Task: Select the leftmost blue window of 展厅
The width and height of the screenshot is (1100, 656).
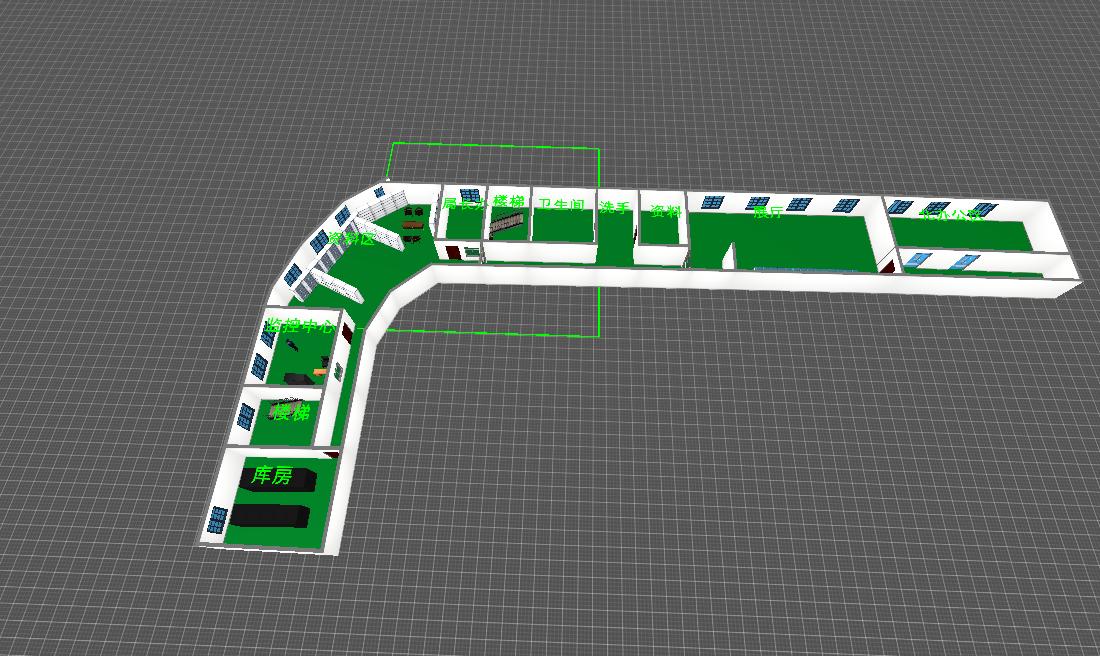Action: [712, 202]
